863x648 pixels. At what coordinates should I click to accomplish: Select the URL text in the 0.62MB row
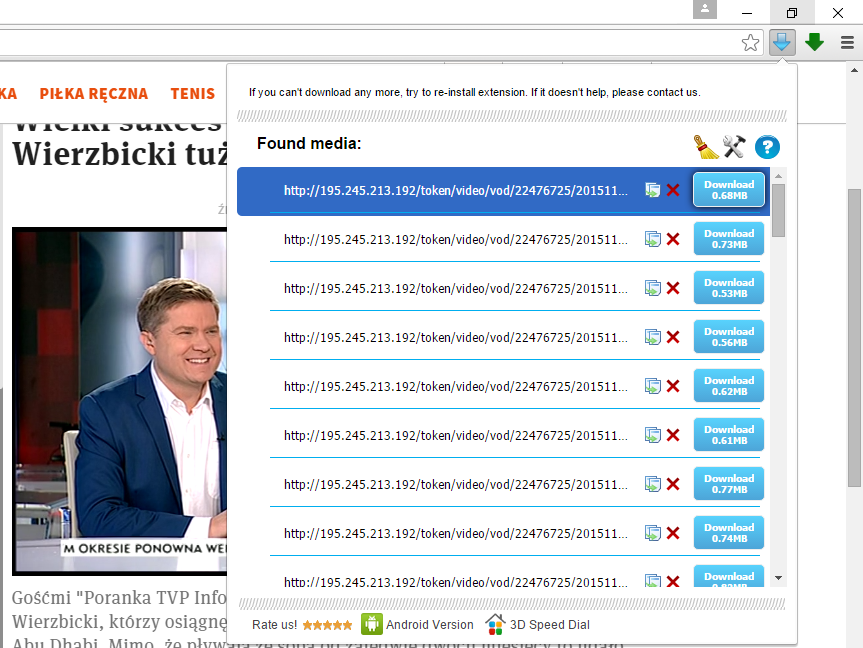tap(456, 387)
